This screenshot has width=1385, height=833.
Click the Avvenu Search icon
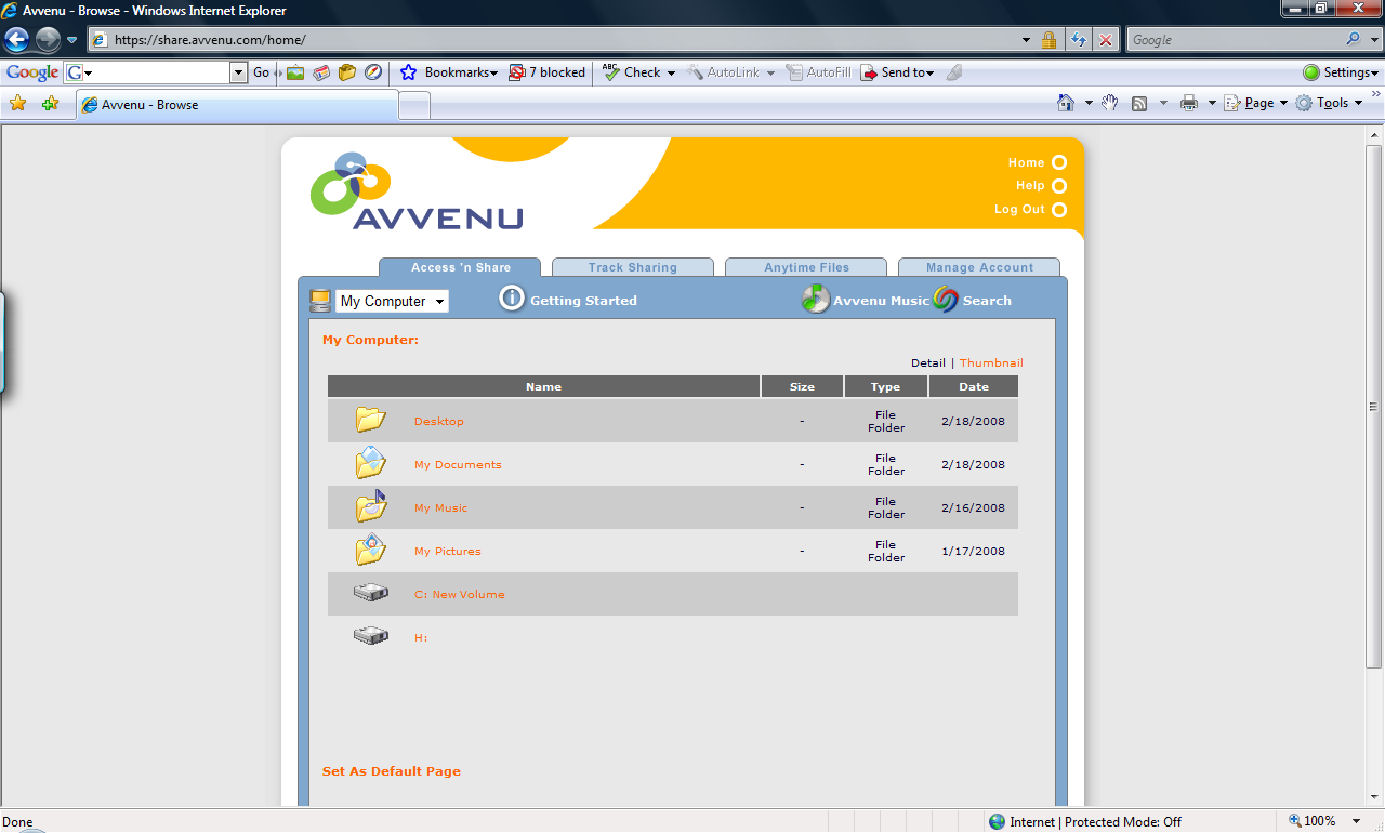click(x=946, y=299)
